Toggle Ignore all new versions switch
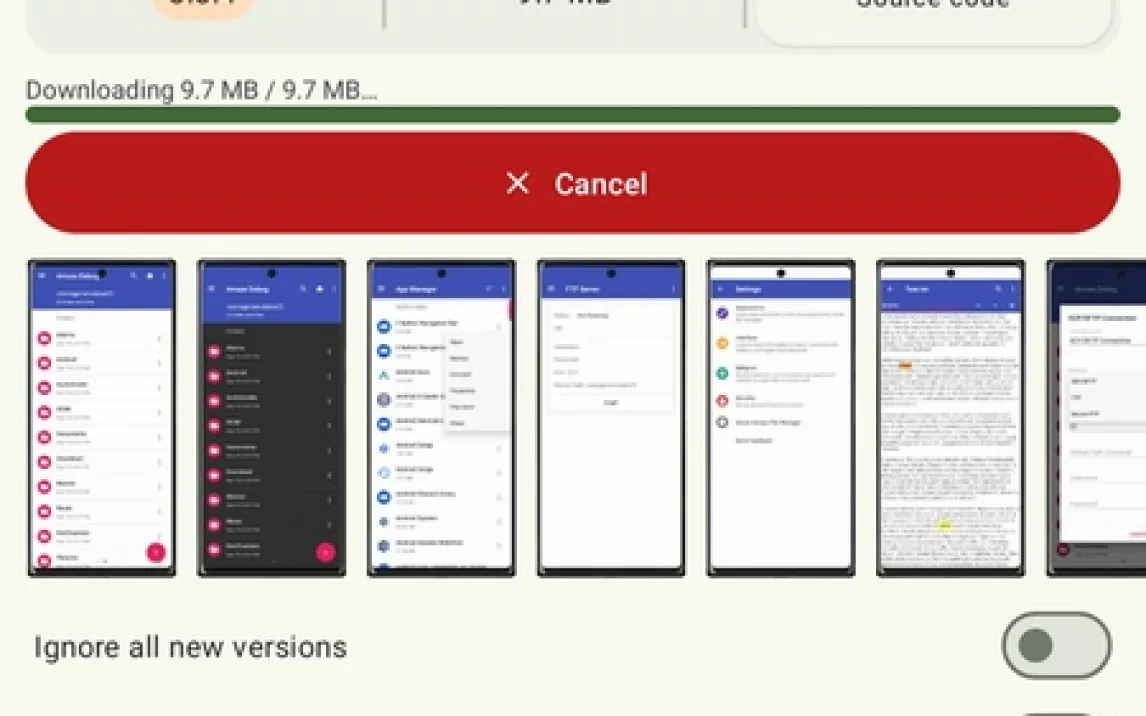This screenshot has width=1146, height=716. [1056, 646]
